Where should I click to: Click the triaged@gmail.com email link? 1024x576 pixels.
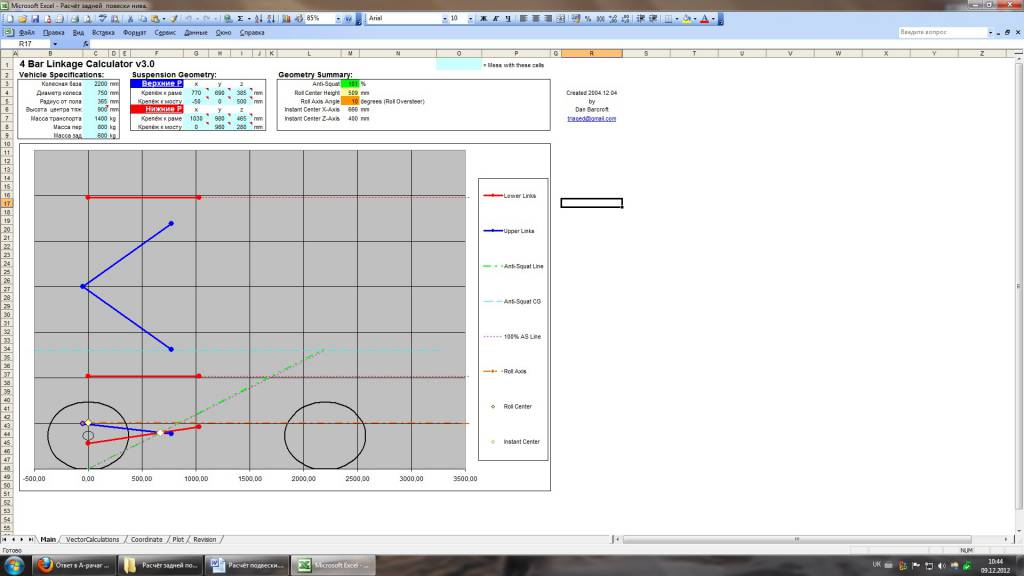[x=591, y=118]
